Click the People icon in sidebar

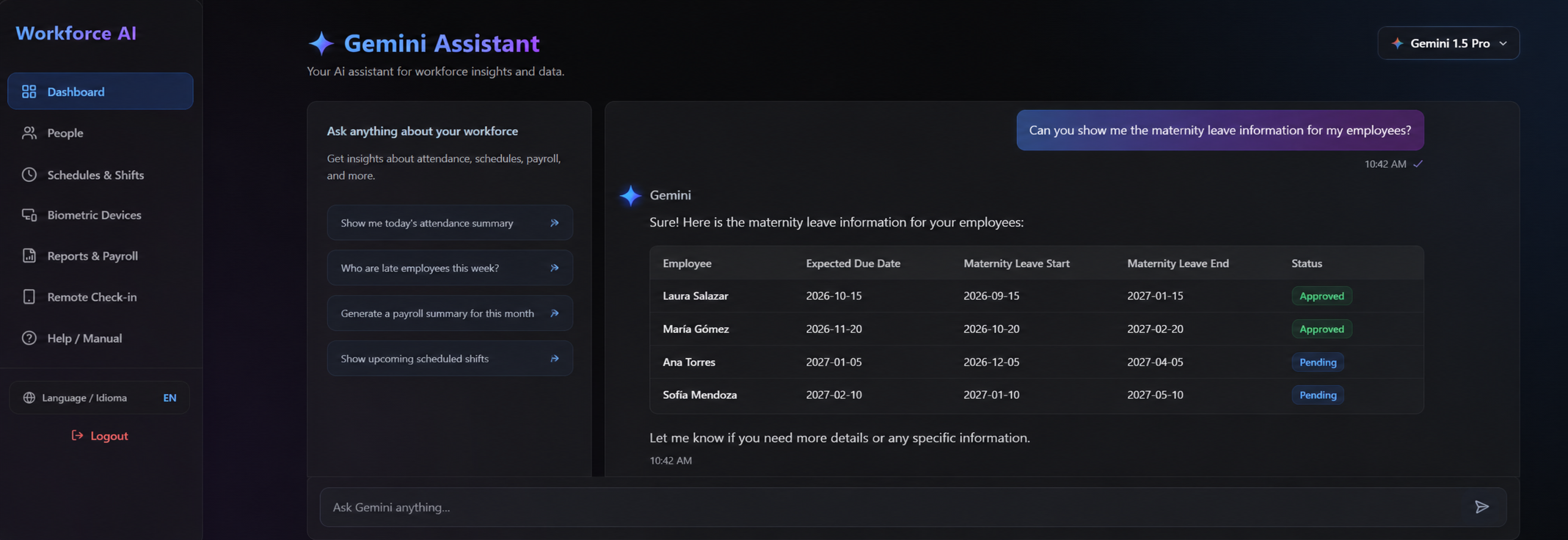point(29,133)
